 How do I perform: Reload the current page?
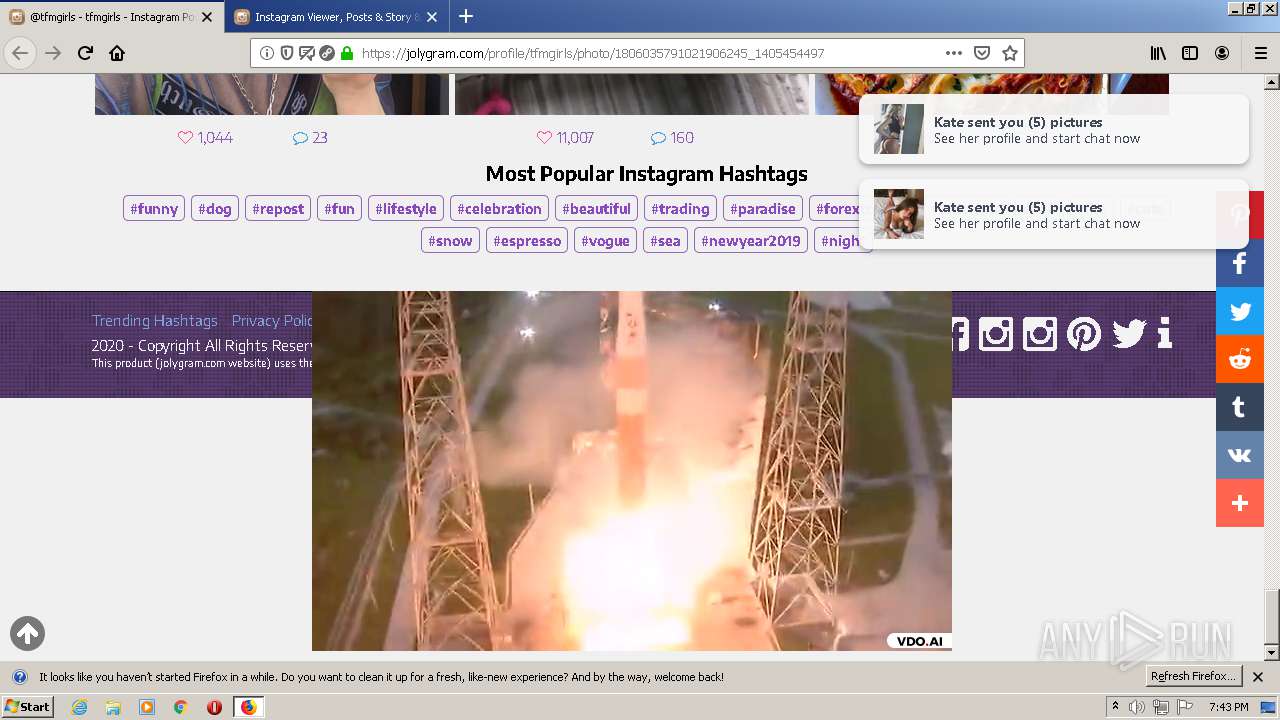click(85, 53)
